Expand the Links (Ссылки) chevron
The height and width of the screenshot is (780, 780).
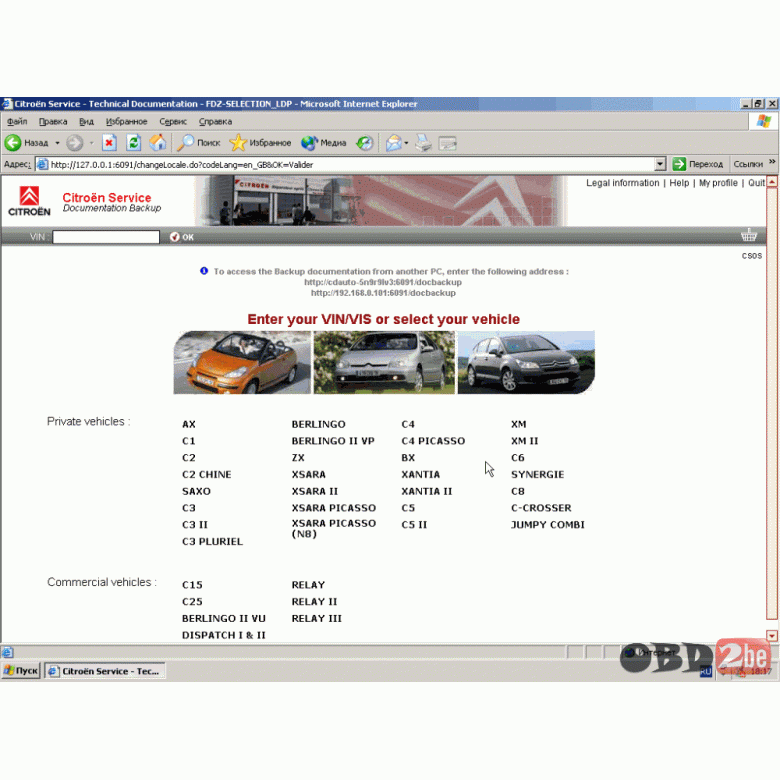pos(772,162)
